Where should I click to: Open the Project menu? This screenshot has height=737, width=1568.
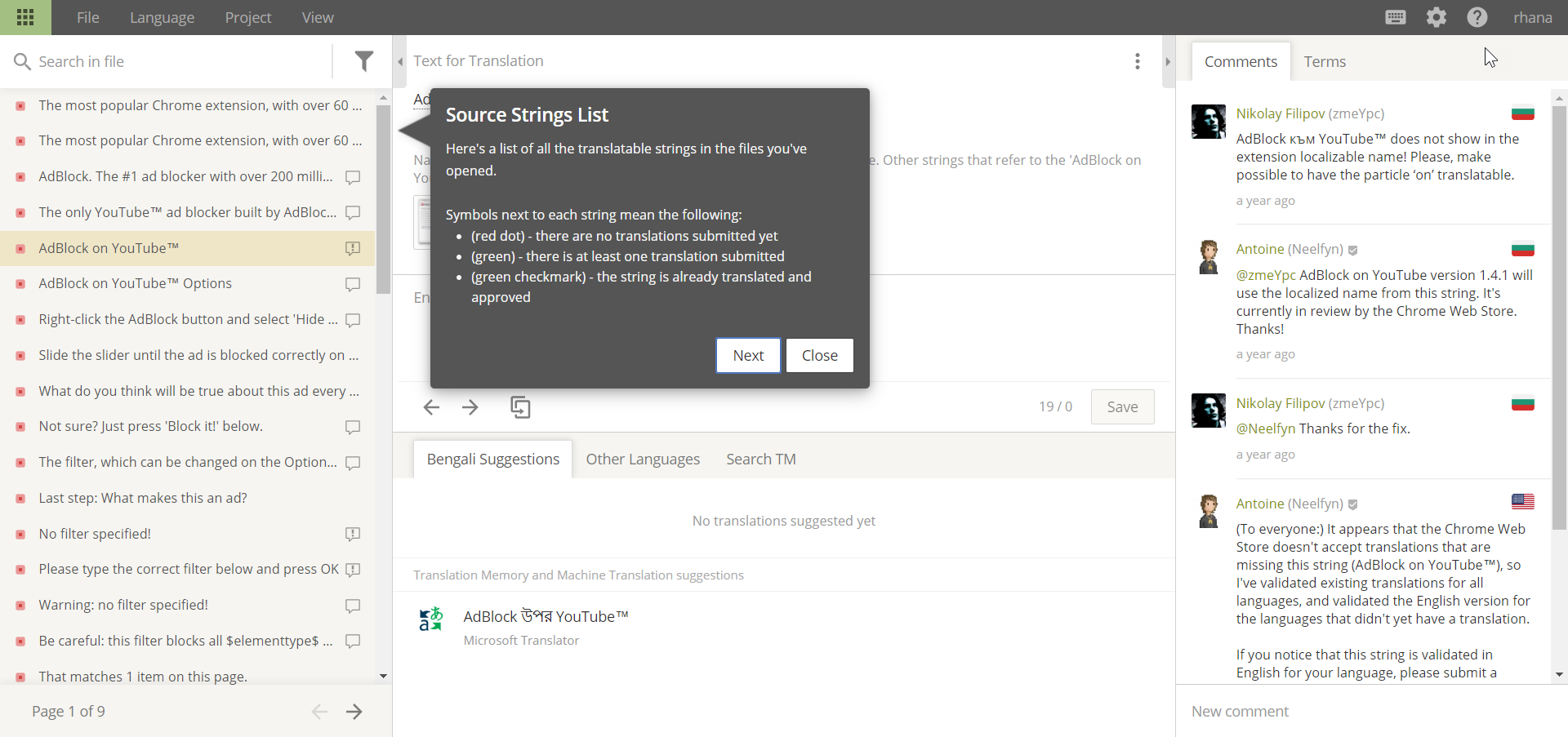point(248,17)
